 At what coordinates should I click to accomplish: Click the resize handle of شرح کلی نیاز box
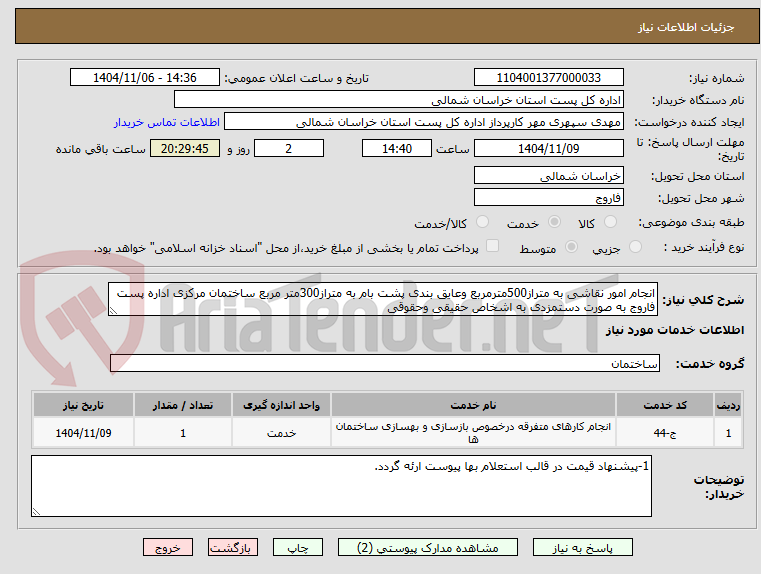113,311
